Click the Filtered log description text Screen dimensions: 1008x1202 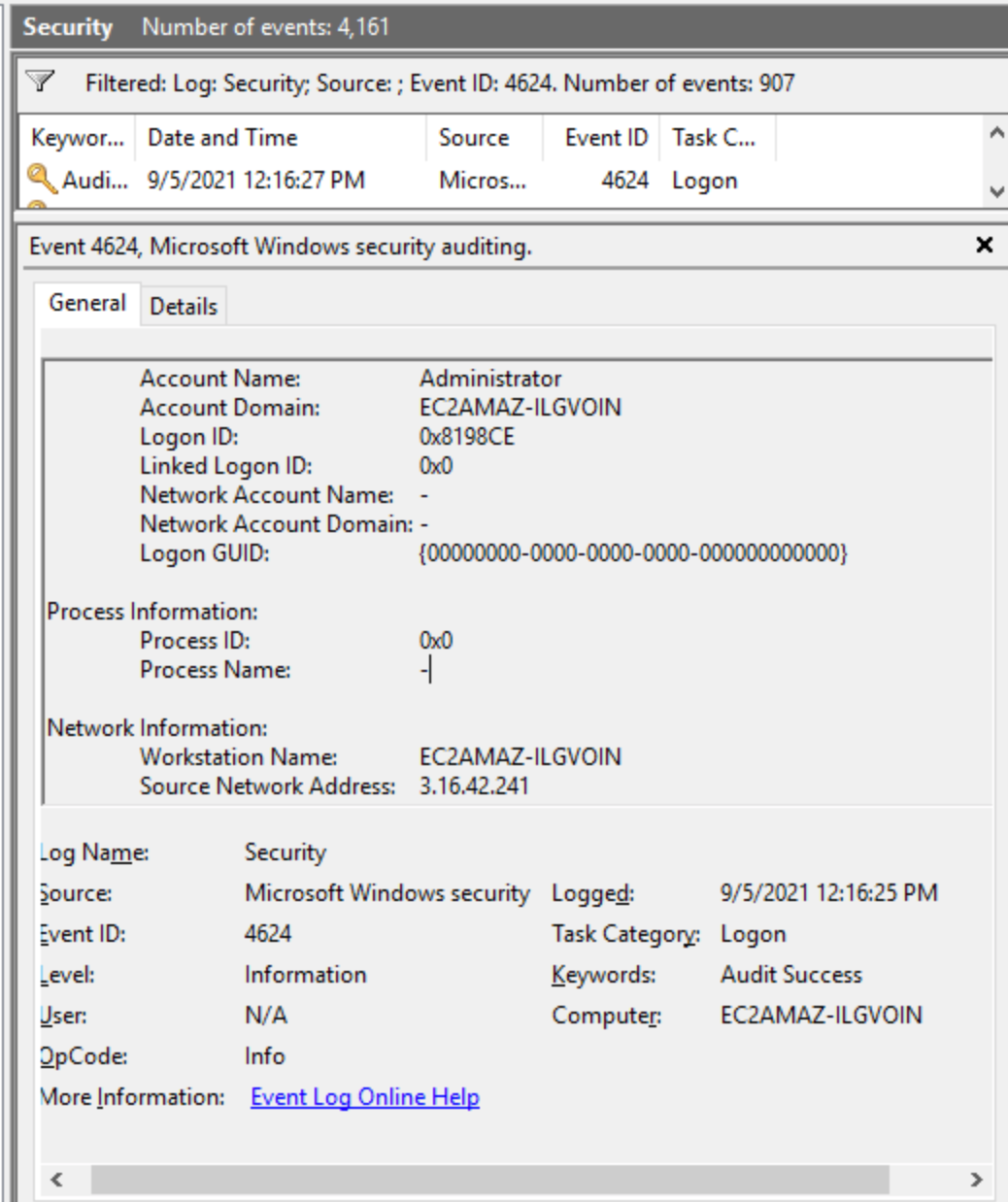tap(440, 83)
